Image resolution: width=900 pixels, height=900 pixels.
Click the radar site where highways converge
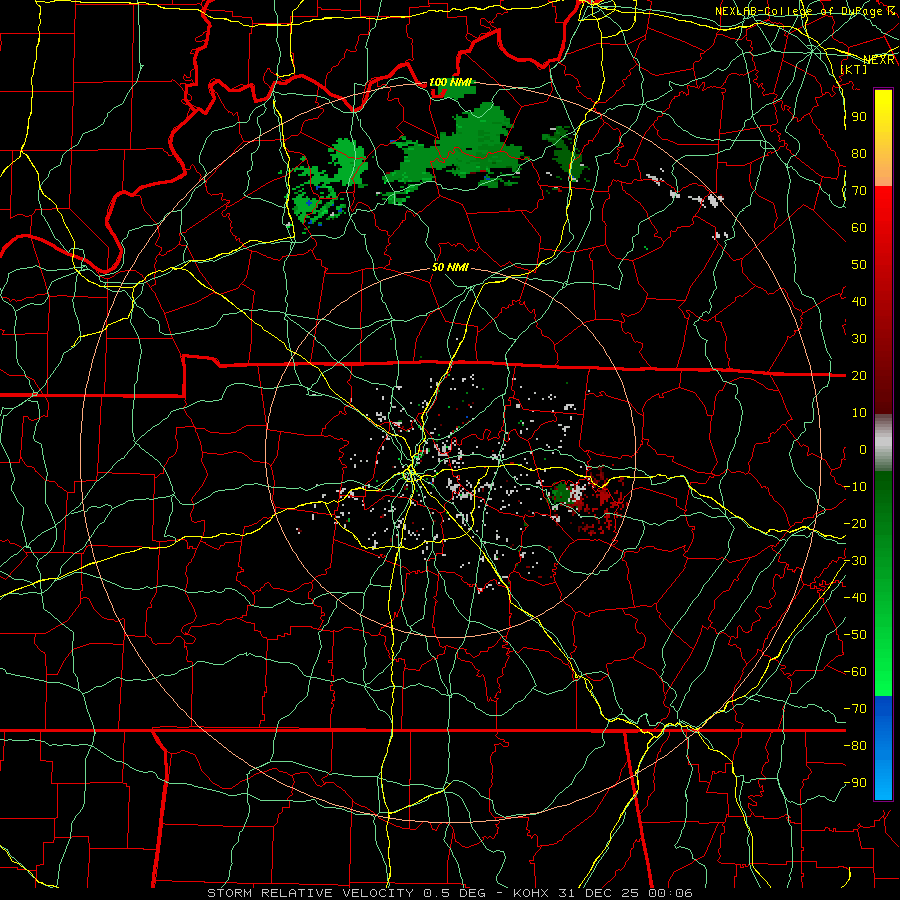tap(410, 475)
